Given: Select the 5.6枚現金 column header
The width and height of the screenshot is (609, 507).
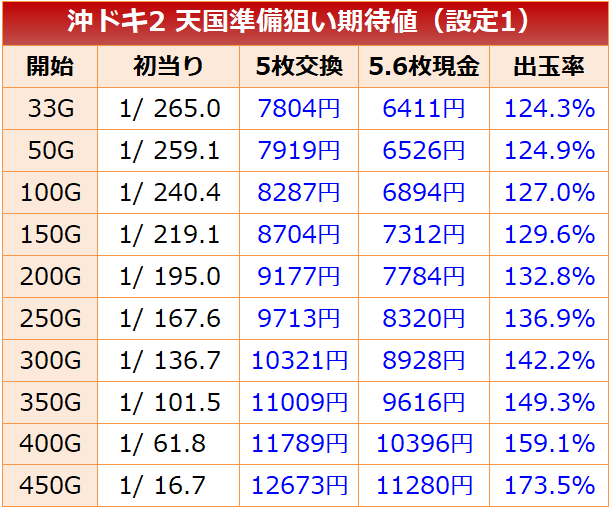Looking at the screenshot, I should tap(424, 66).
